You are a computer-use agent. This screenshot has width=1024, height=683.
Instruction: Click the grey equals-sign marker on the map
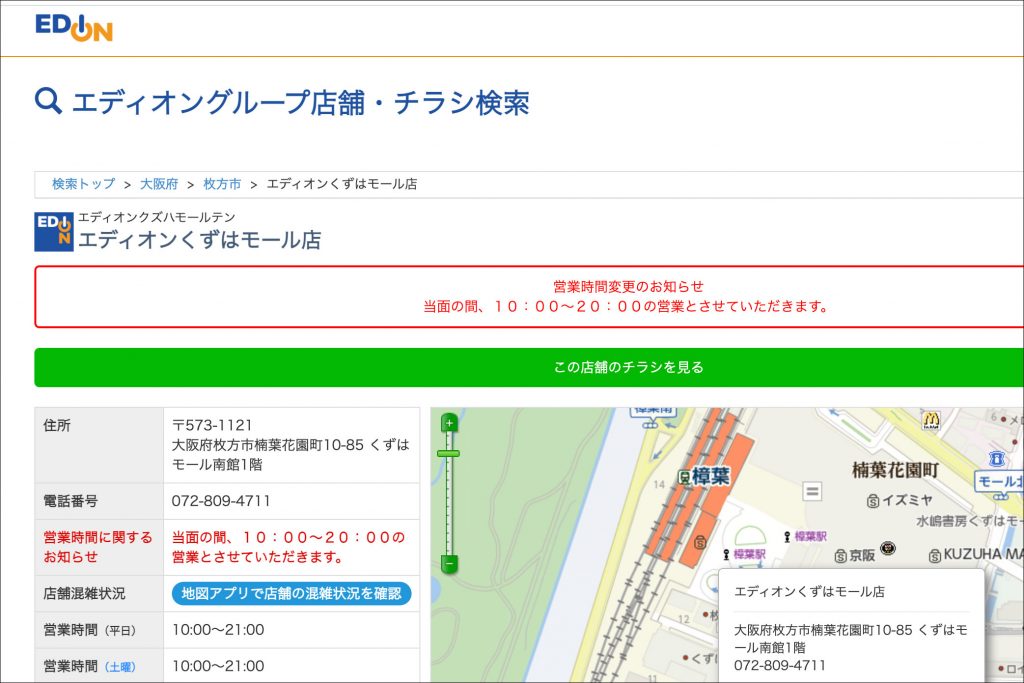(812, 491)
